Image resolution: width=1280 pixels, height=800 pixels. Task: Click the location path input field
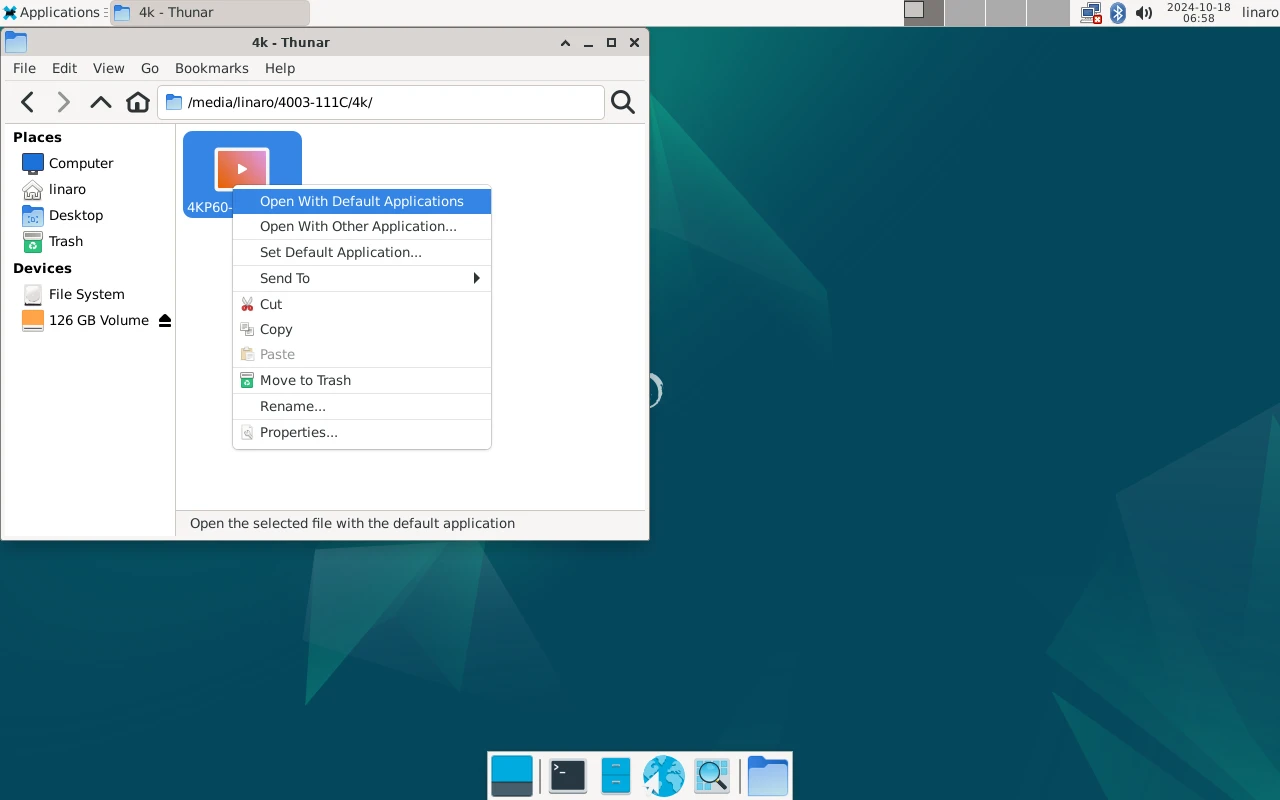(381, 102)
